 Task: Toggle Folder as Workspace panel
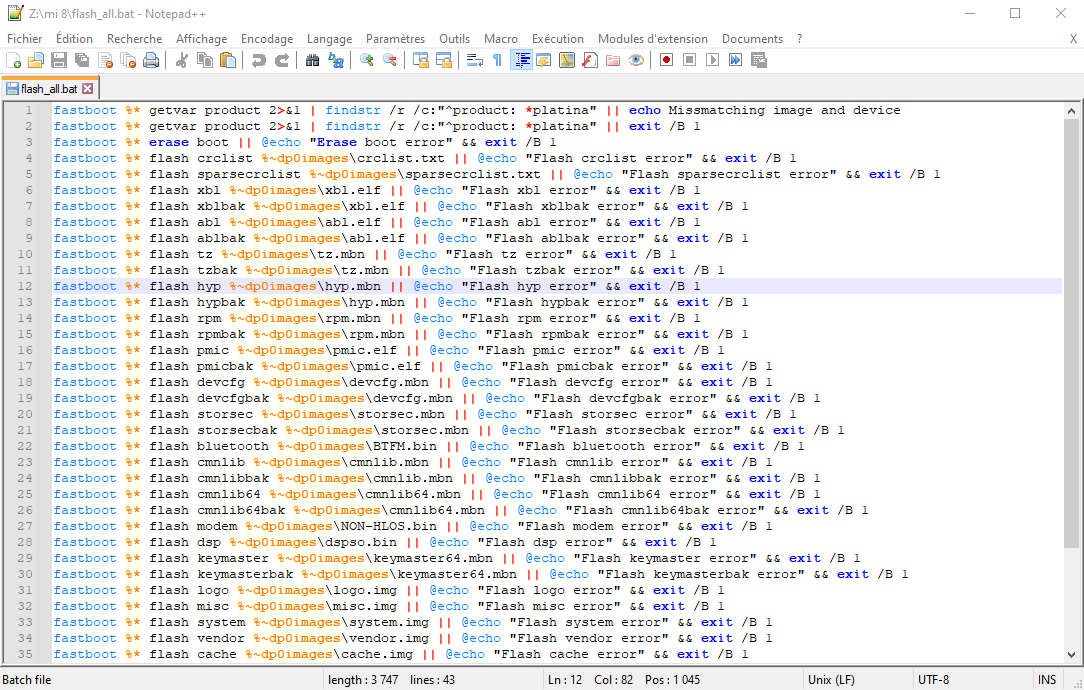coord(613,60)
